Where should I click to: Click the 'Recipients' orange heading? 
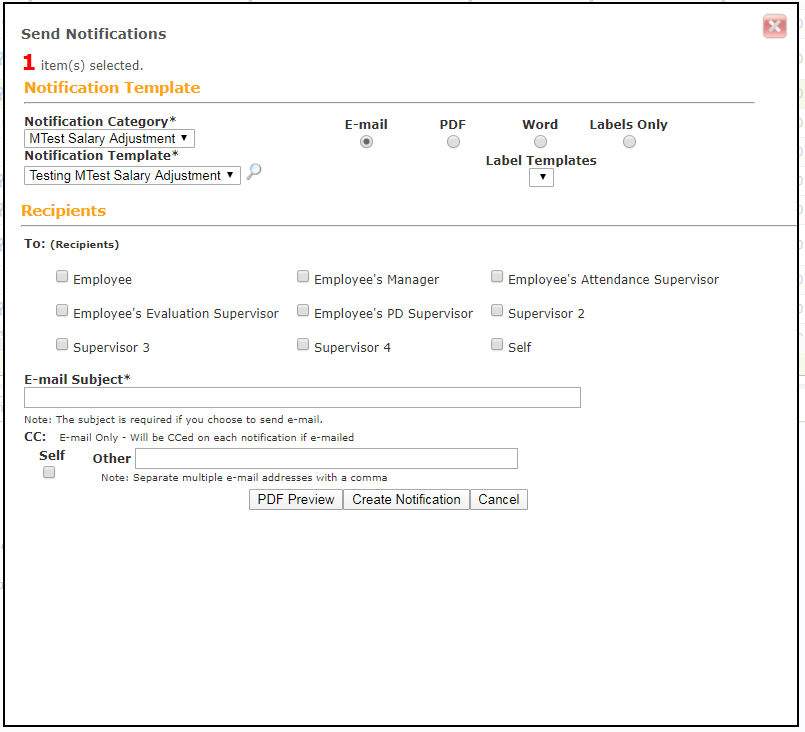coord(64,211)
